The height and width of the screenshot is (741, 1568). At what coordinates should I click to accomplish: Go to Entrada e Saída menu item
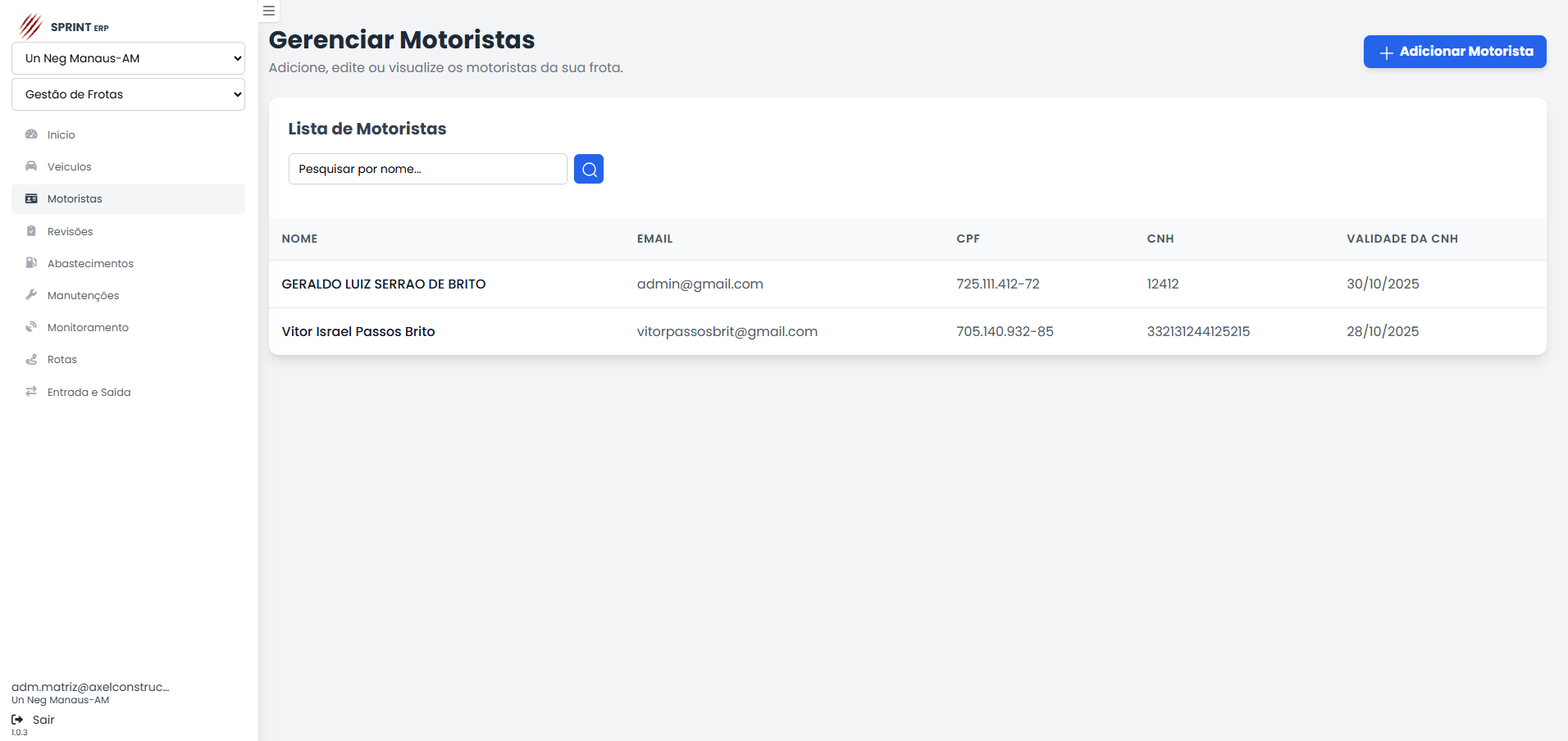coord(89,392)
